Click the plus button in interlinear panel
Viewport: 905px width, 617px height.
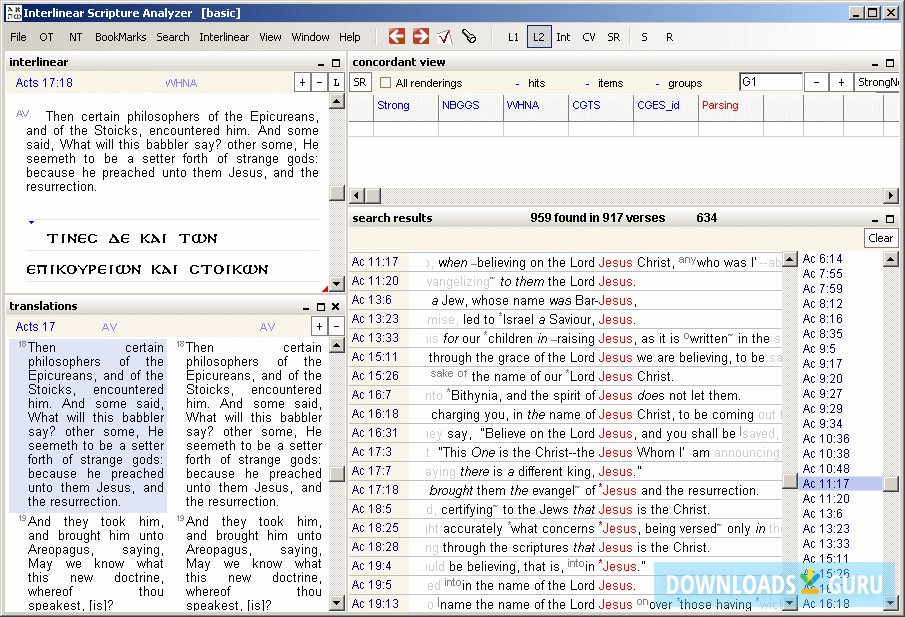(x=302, y=82)
